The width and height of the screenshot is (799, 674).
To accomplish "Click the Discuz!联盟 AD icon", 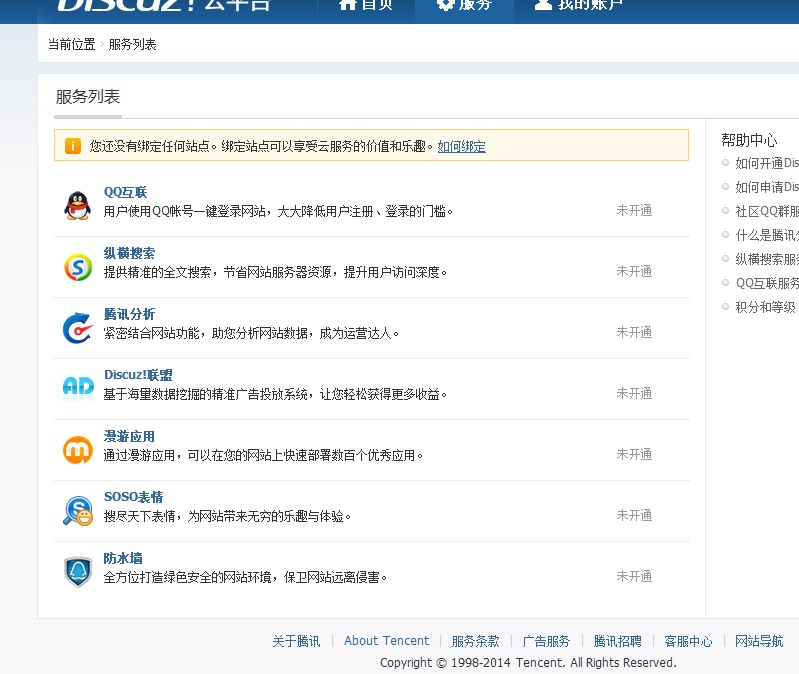I will coord(78,388).
